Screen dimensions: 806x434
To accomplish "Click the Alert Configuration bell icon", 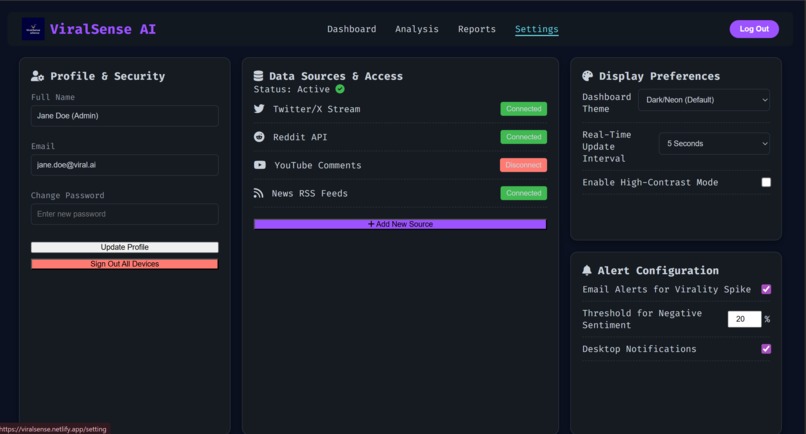I will [587, 270].
